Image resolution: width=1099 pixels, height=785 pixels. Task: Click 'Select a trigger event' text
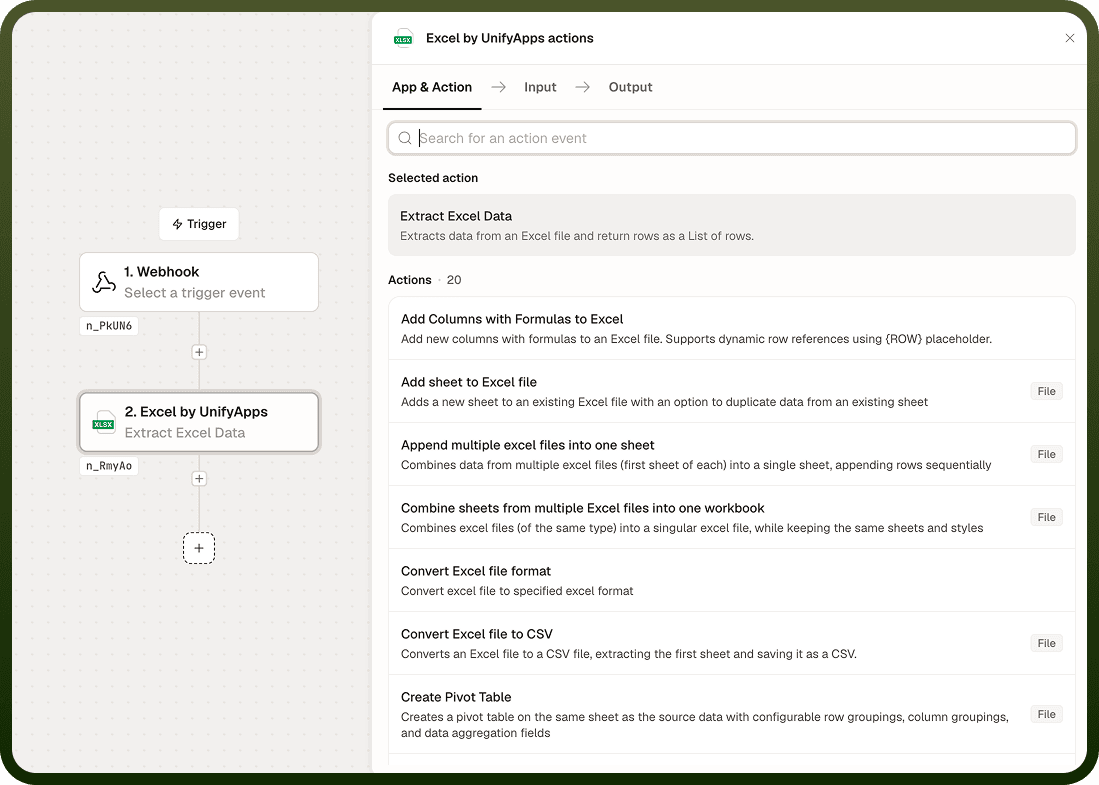(195, 292)
